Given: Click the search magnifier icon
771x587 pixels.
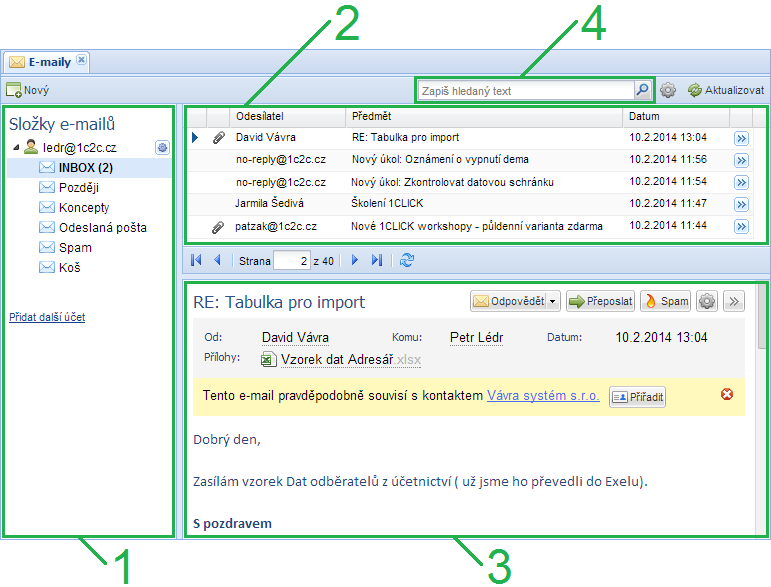Looking at the screenshot, I should point(642,90).
